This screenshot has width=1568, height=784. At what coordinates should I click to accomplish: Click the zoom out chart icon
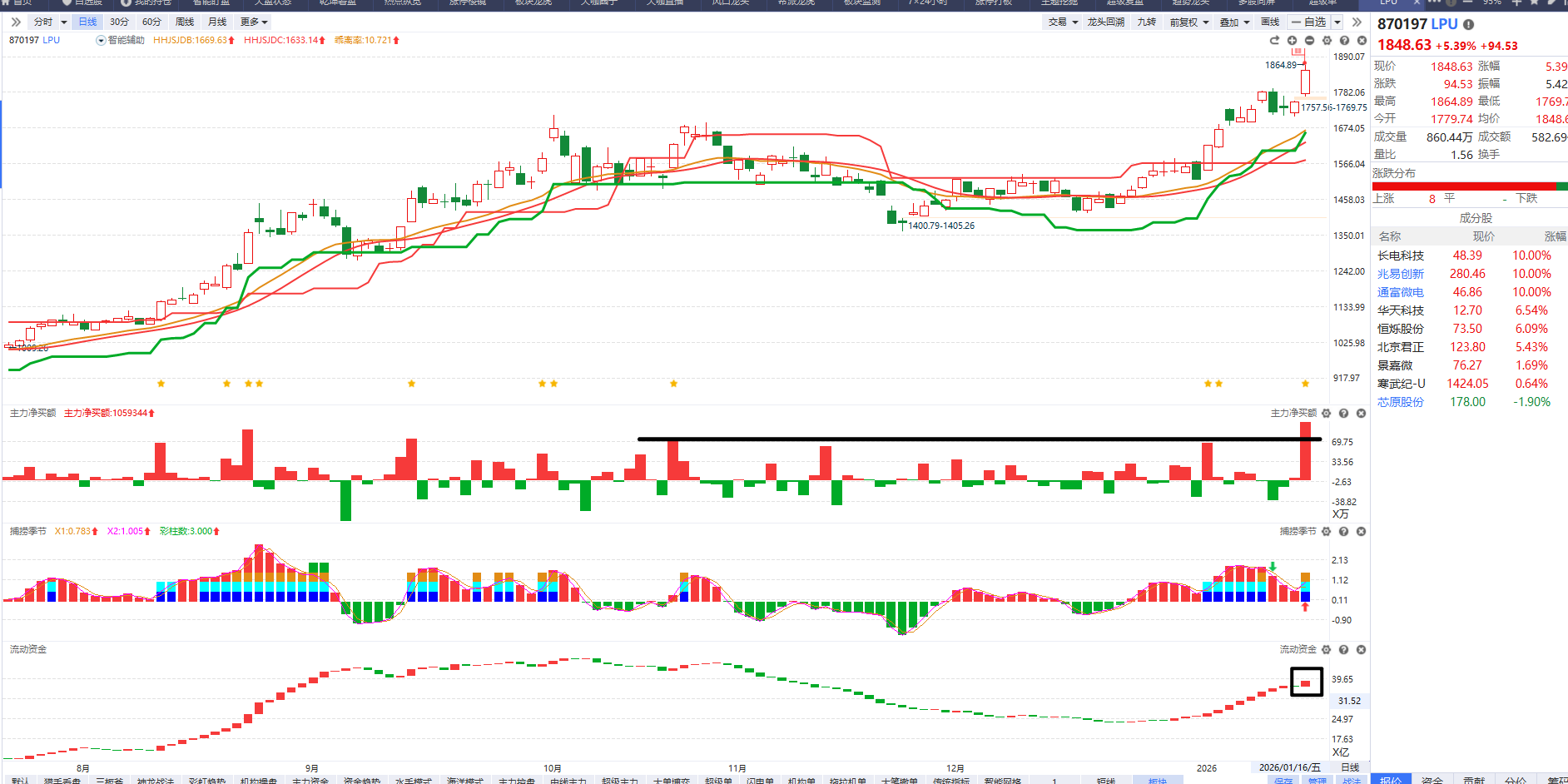pos(1309,40)
